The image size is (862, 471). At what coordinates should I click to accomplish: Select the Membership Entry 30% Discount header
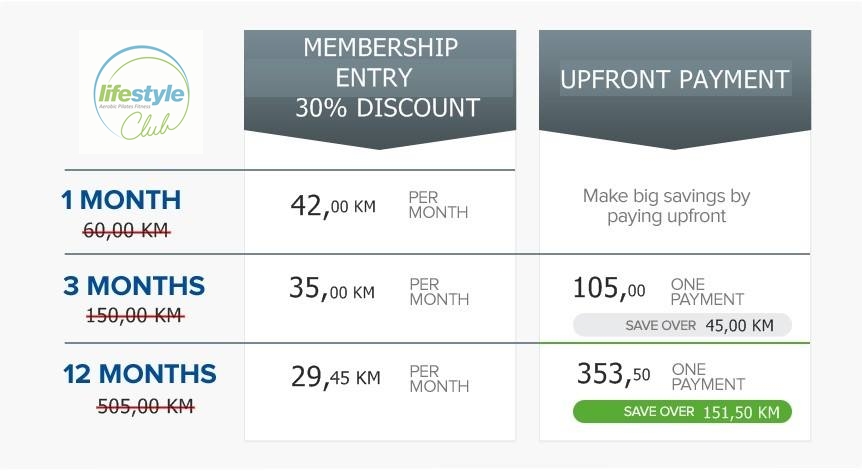click(380, 78)
